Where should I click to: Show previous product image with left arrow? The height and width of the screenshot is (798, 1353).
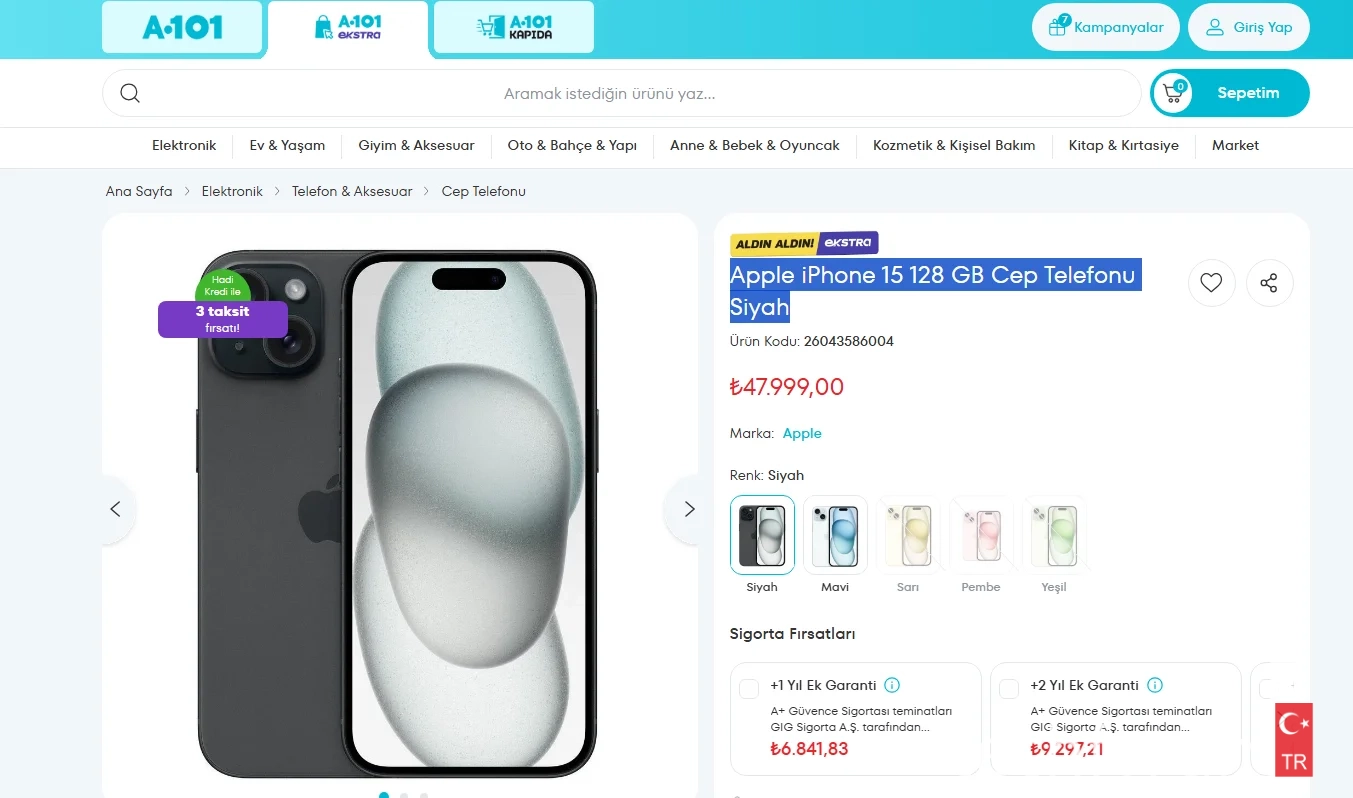click(115, 509)
